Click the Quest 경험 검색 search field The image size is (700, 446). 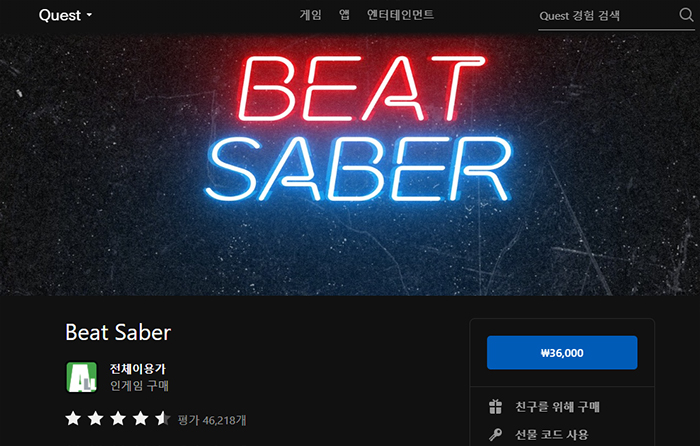(x=607, y=16)
